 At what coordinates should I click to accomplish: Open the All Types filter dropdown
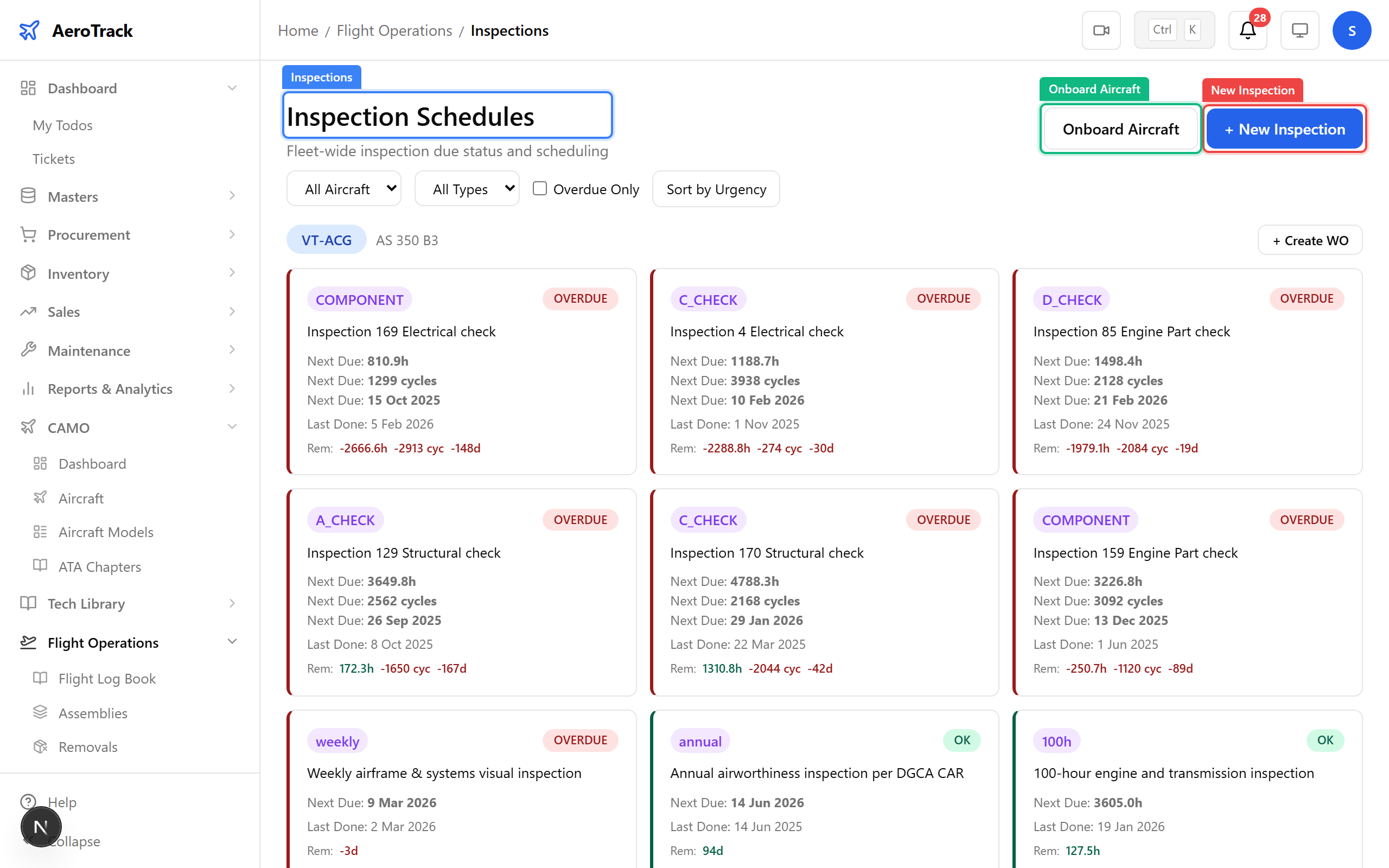point(467,188)
